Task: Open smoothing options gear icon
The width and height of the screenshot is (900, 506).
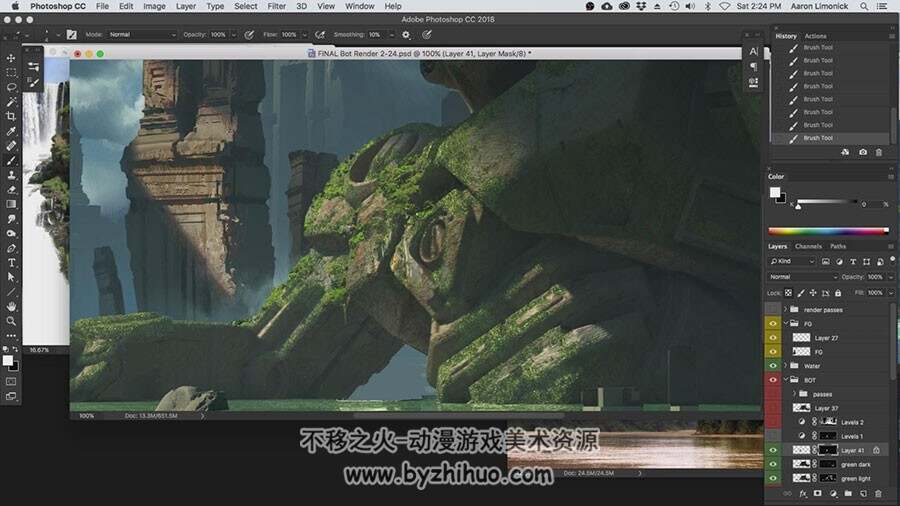Action: [x=406, y=35]
